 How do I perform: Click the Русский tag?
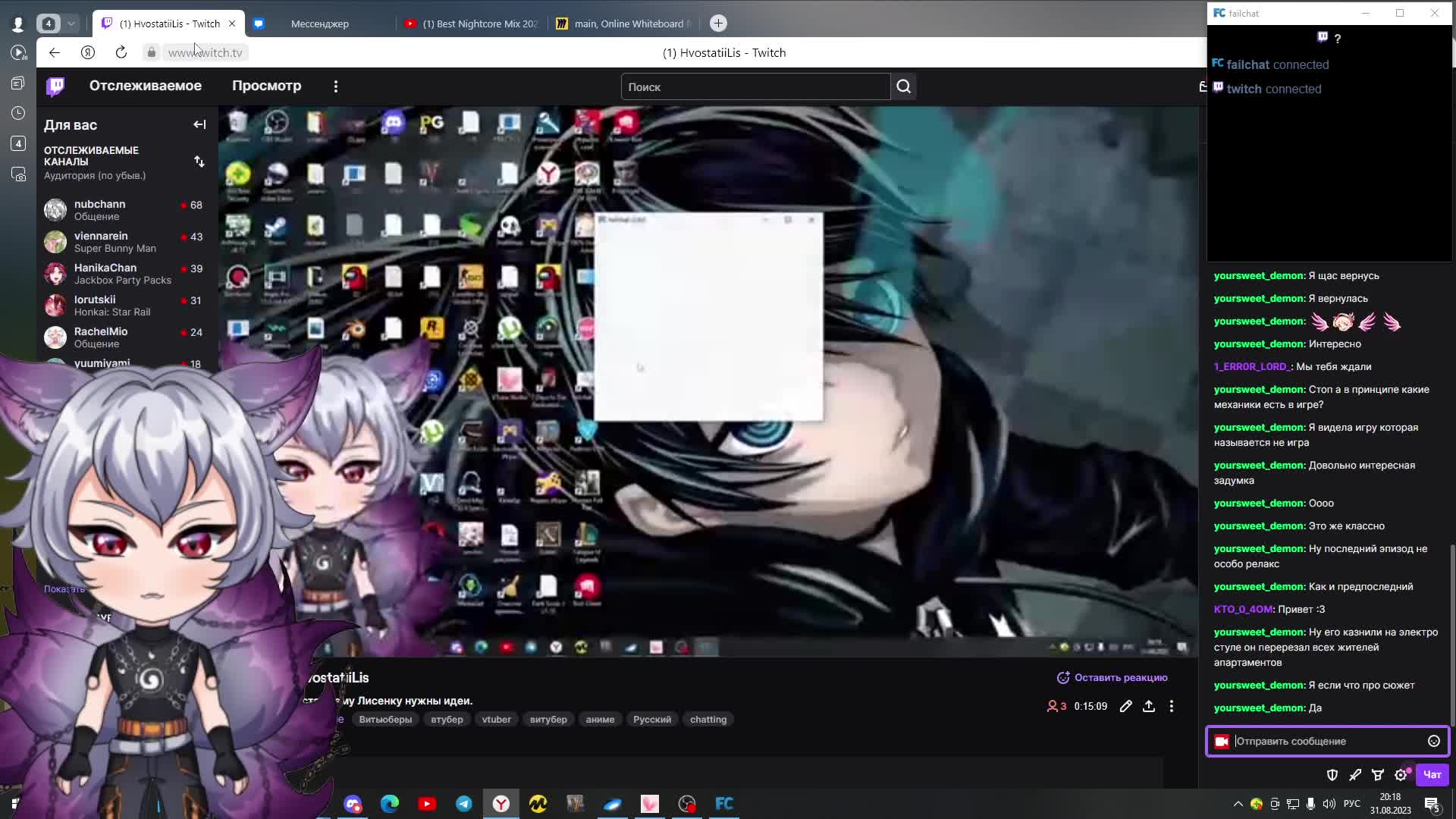(x=652, y=719)
